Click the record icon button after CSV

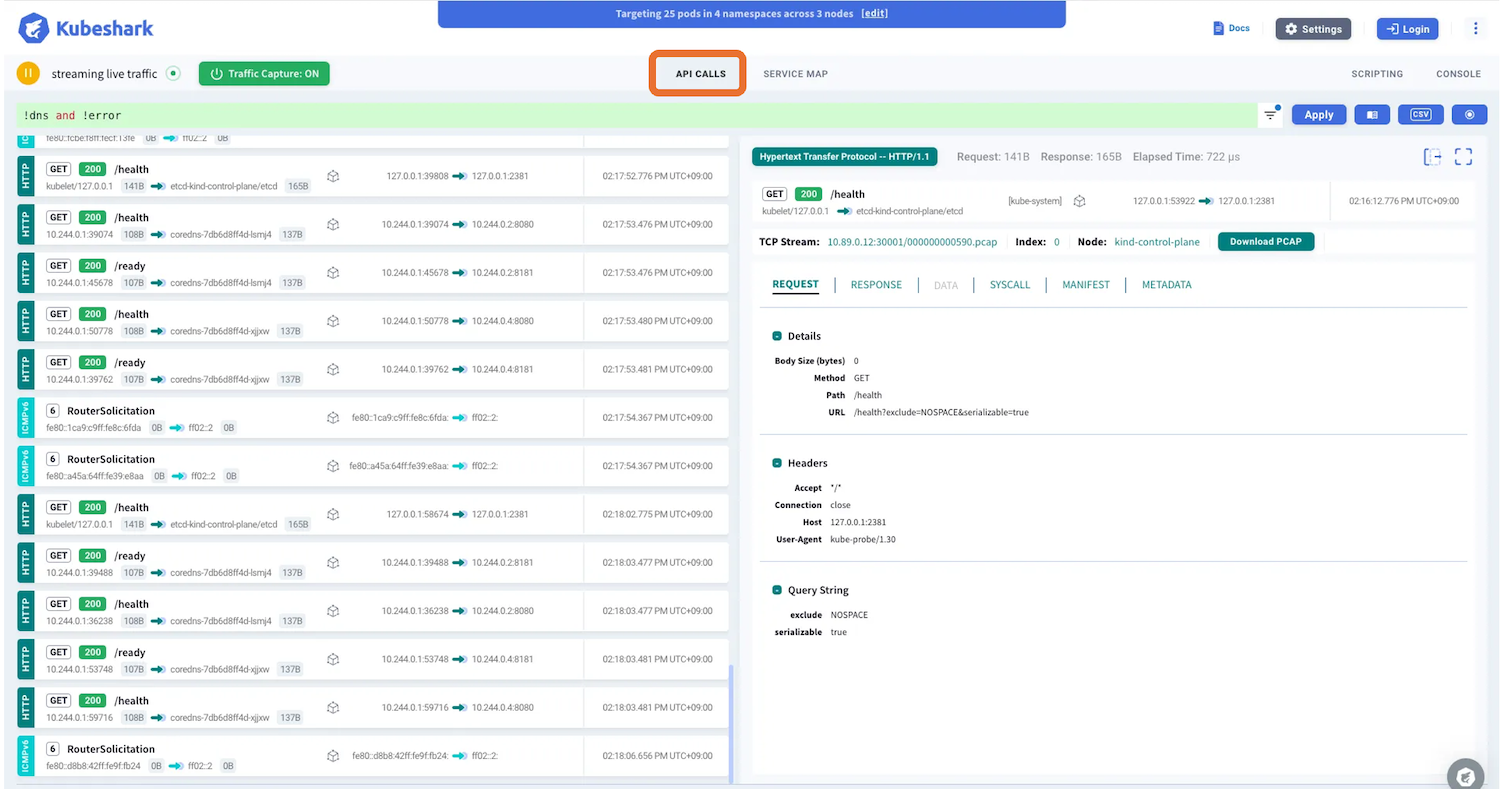[x=1469, y=114]
